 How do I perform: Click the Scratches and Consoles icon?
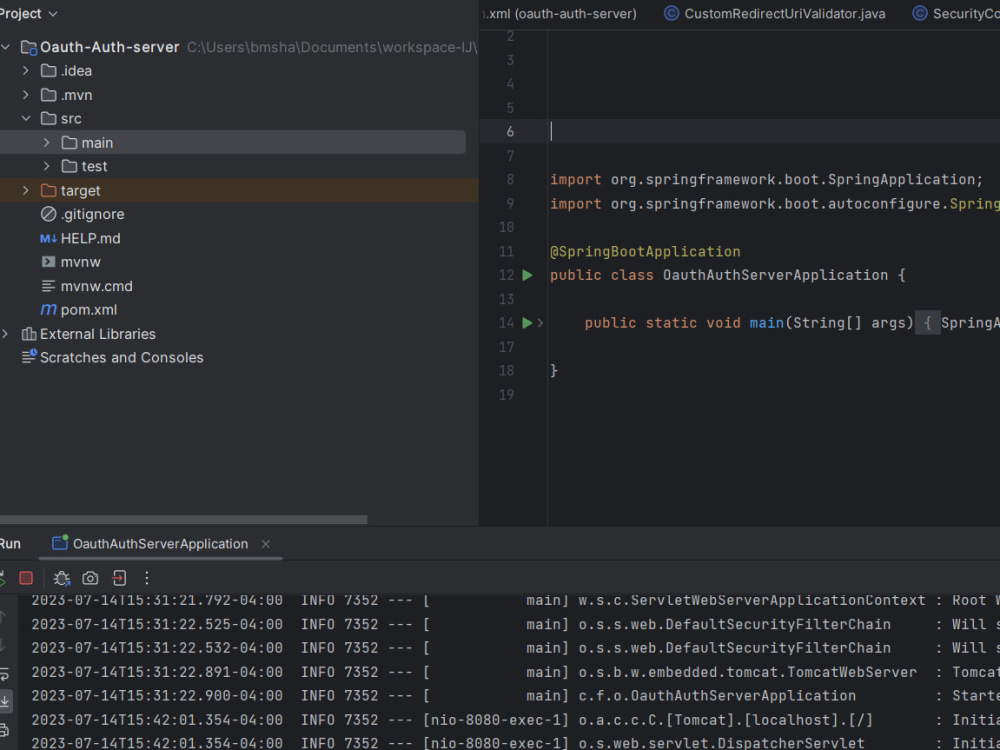[29, 357]
